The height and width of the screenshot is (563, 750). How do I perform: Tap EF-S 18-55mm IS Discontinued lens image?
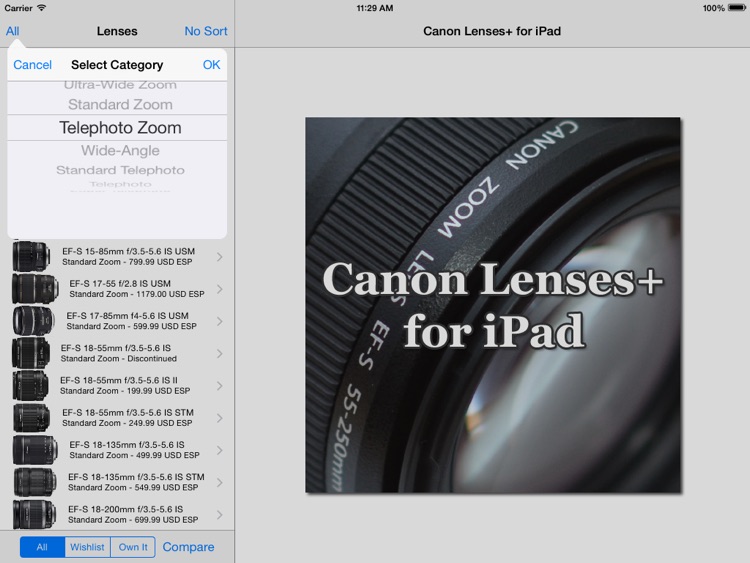click(x=31, y=353)
